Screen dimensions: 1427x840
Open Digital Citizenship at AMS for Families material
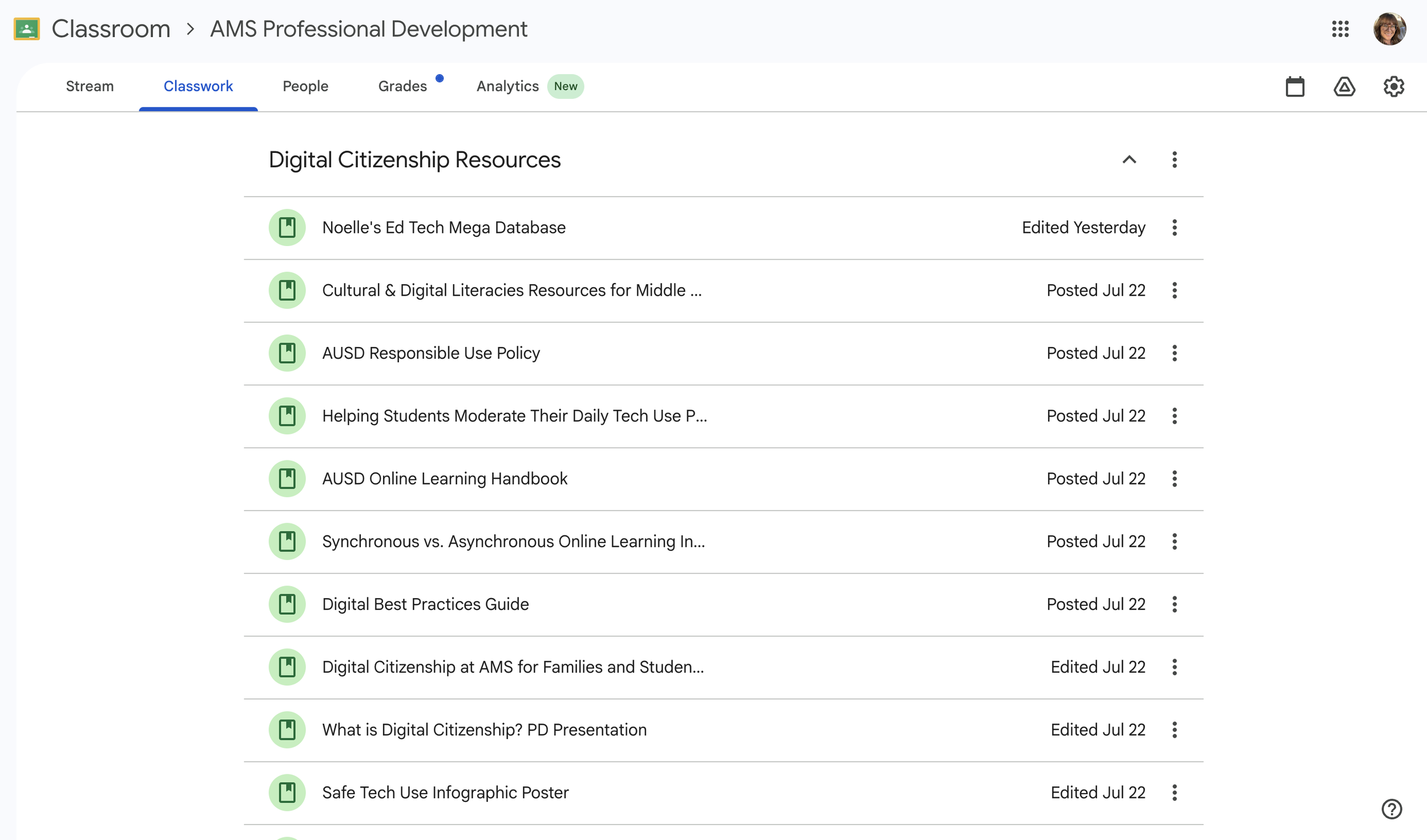tap(513, 667)
